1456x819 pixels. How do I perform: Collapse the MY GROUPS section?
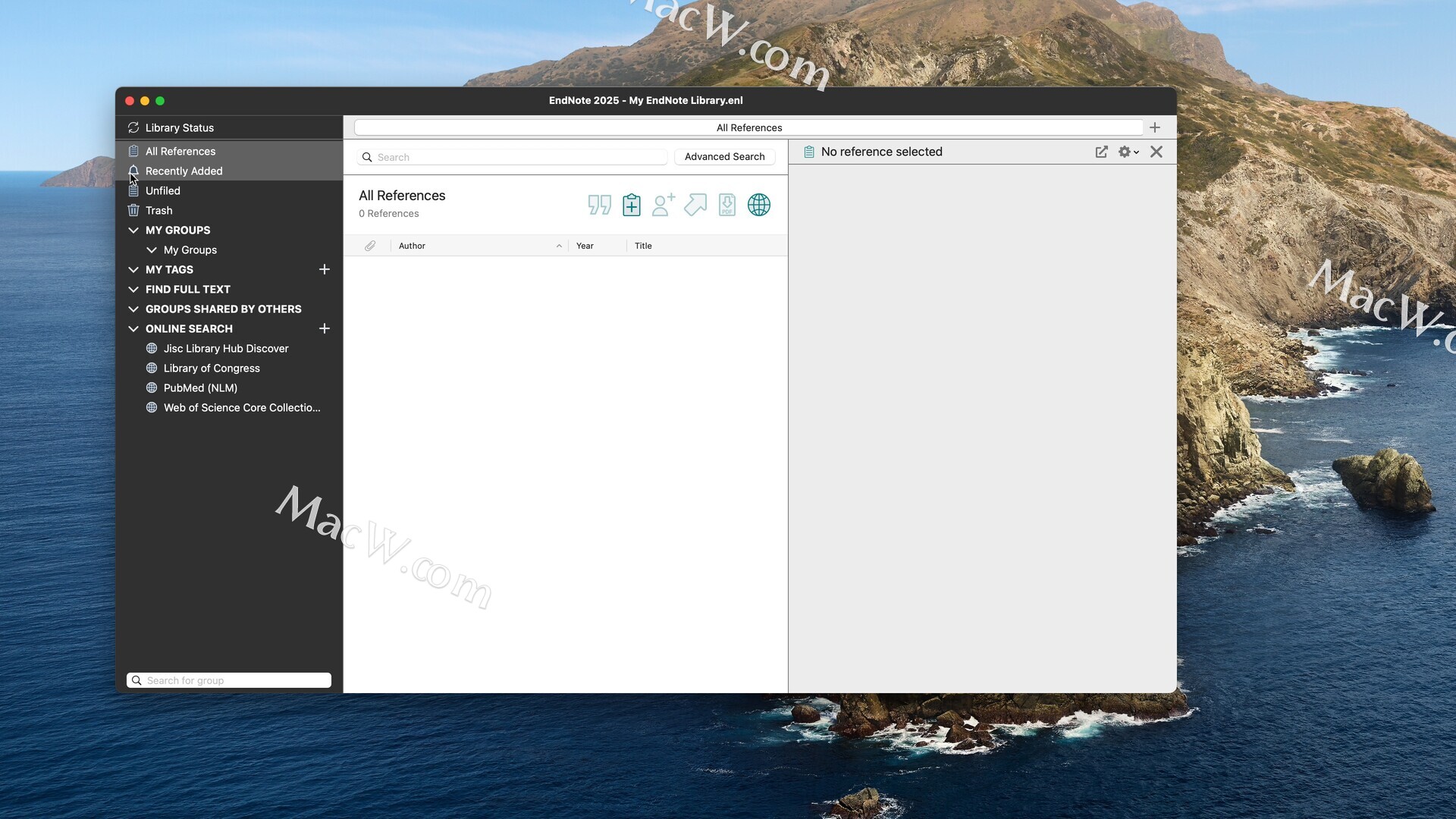133,230
